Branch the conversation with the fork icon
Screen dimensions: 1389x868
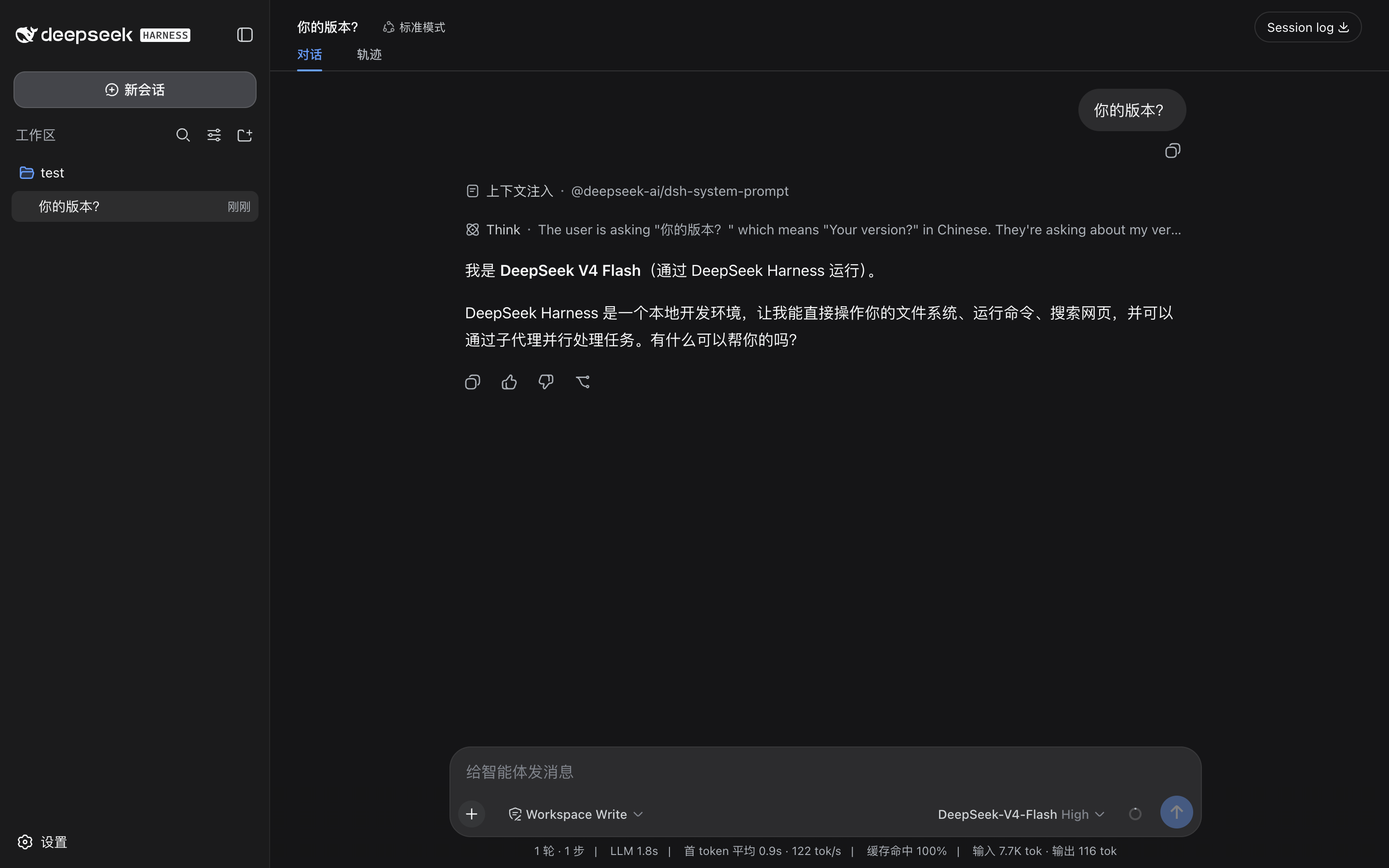point(583,382)
